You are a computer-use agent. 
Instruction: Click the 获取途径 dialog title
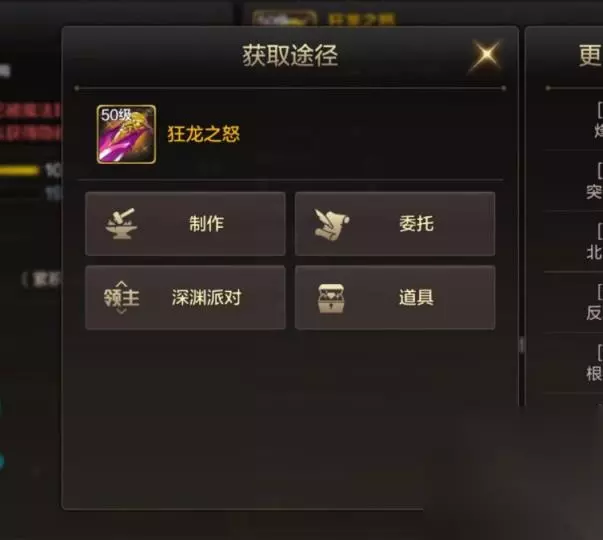pyautogui.click(x=290, y=55)
